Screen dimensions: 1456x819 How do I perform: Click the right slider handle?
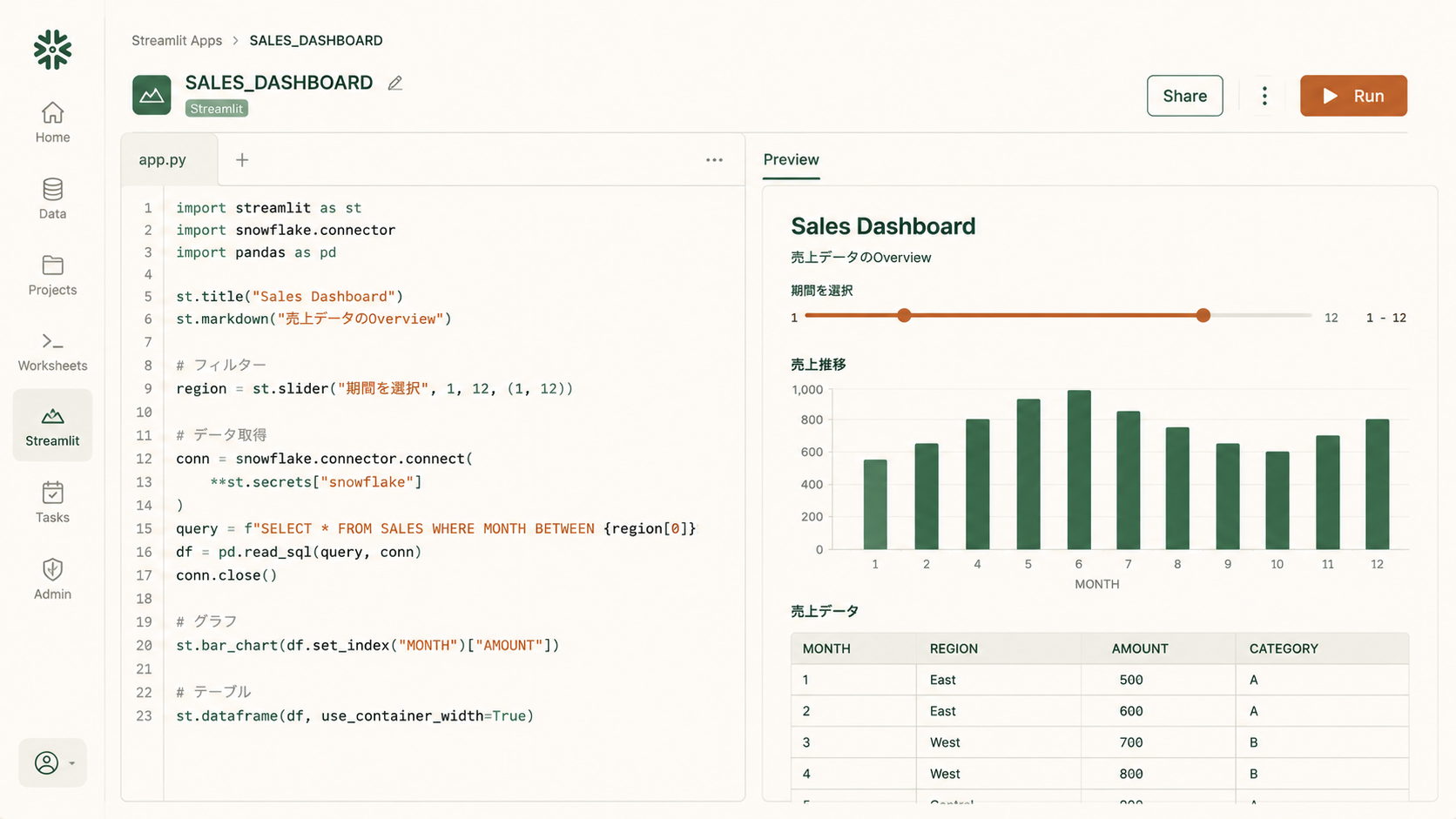click(x=1203, y=315)
